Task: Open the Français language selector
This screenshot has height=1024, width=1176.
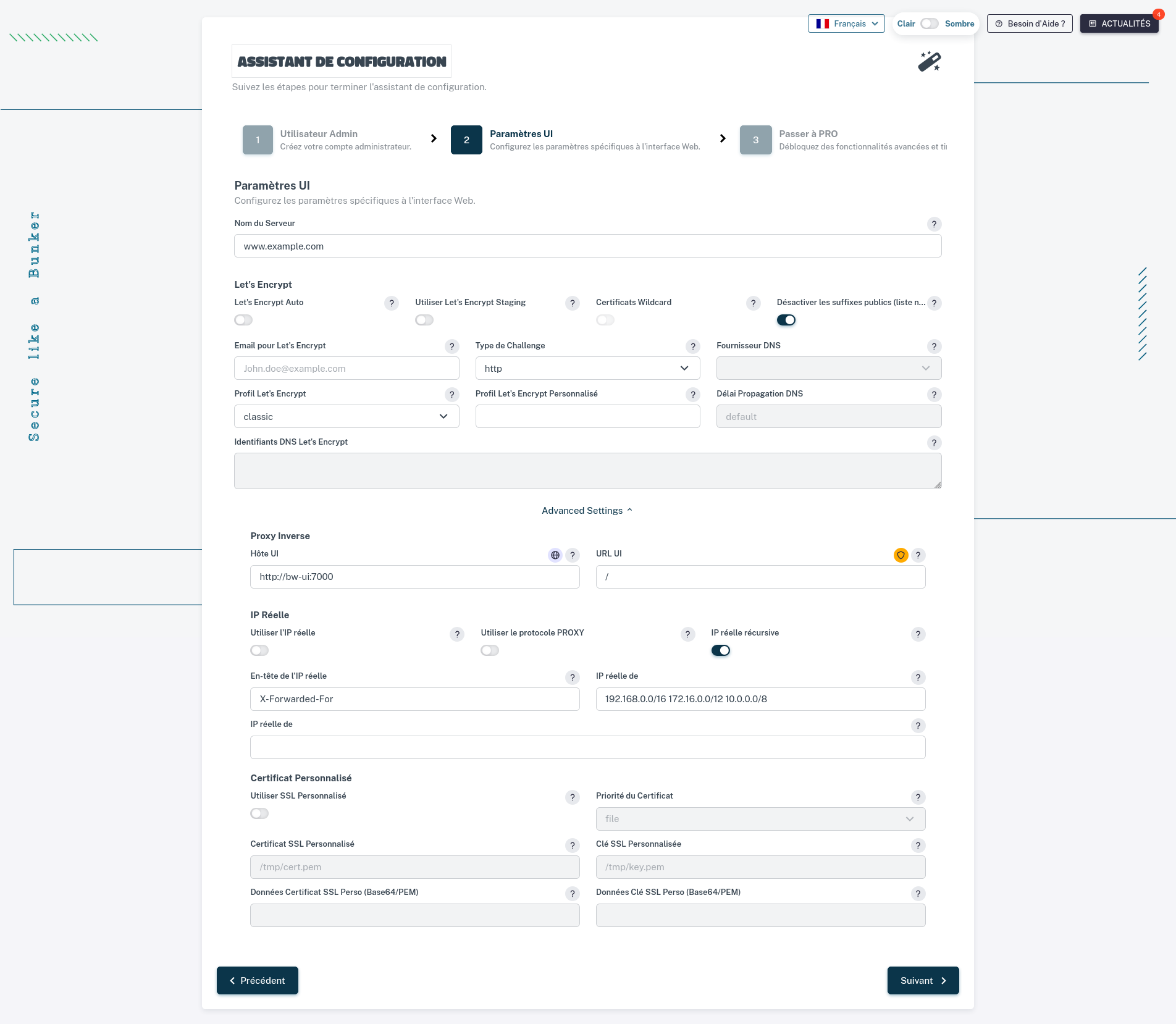Action: pyautogui.click(x=846, y=23)
